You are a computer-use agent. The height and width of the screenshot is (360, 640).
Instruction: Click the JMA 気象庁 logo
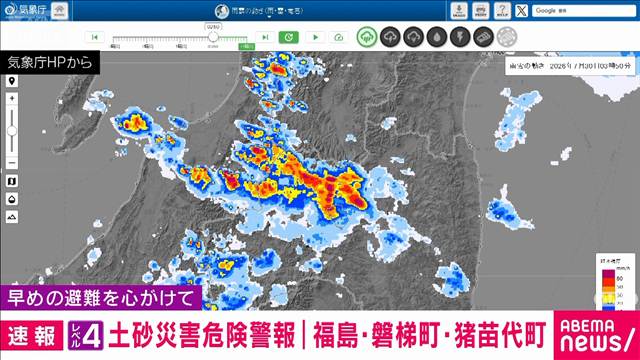(25, 10)
